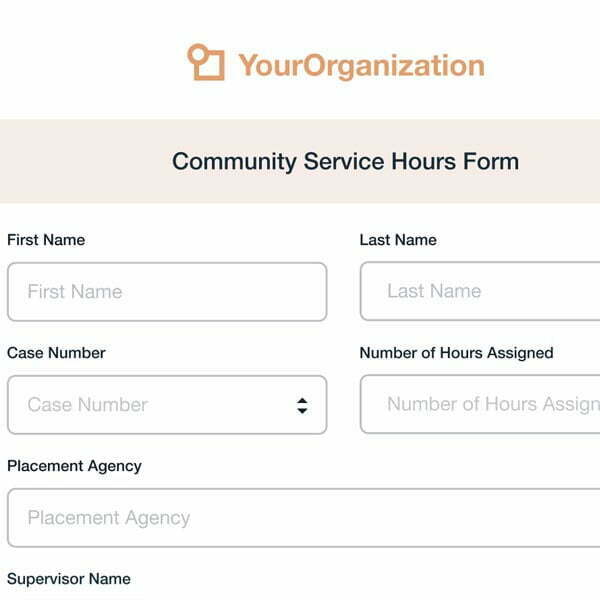Click the Case Number field label

(56, 353)
